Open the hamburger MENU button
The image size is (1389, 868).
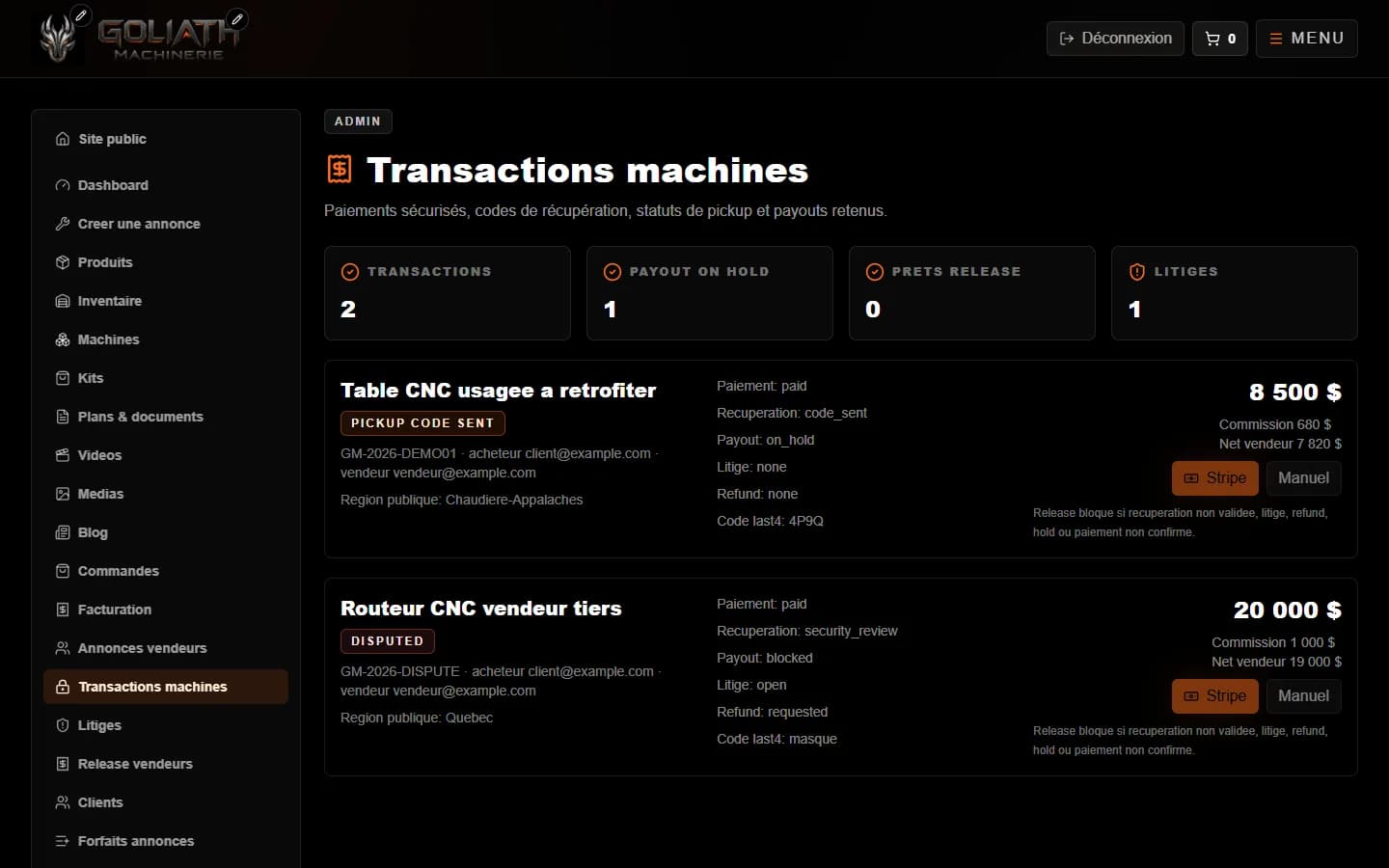point(1306,39)
